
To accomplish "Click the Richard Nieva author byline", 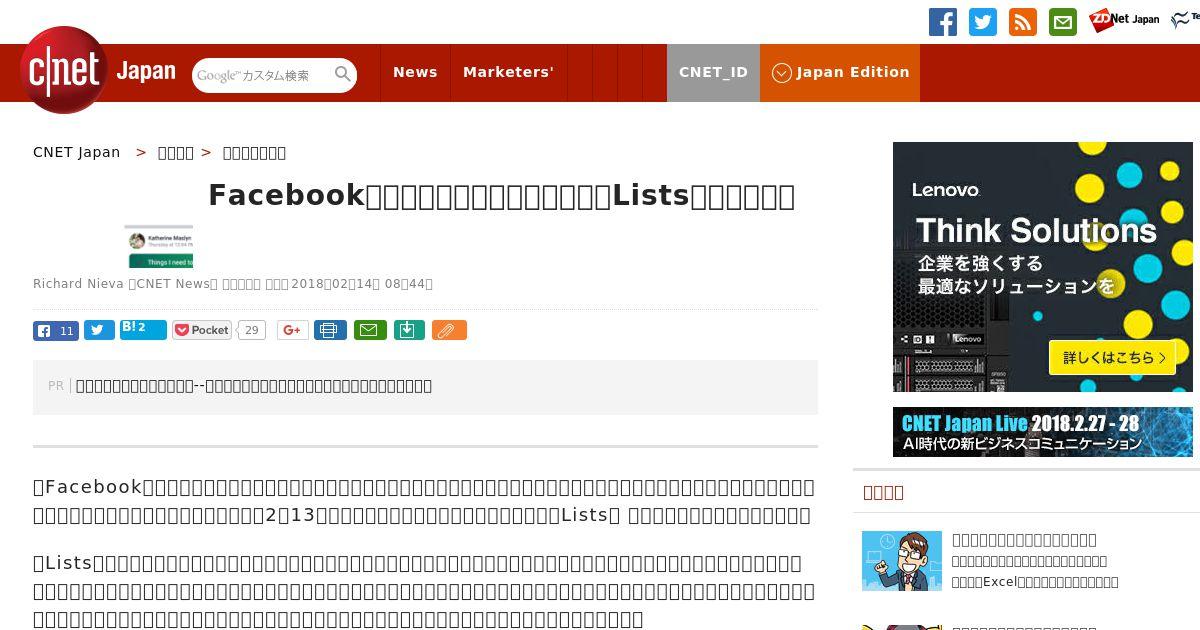I will (x=78, y=283).
